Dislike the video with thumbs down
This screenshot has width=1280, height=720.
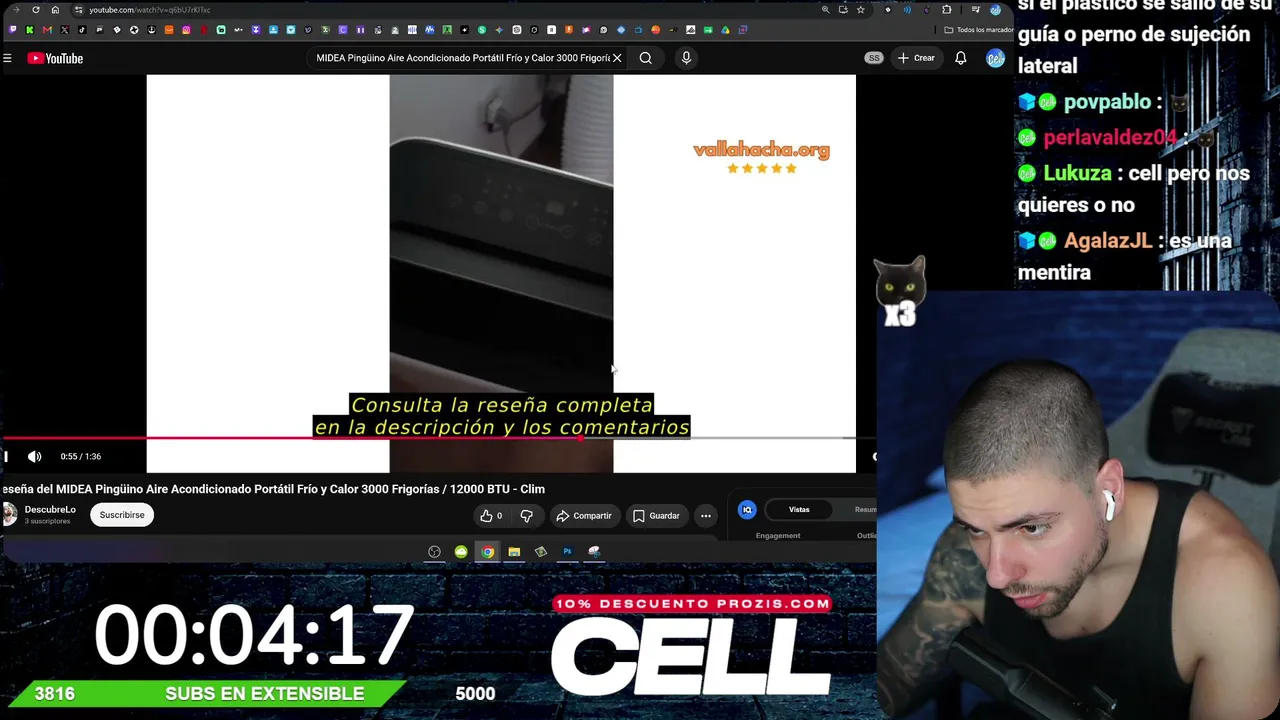pyautogui.click(x=526, y=516)
